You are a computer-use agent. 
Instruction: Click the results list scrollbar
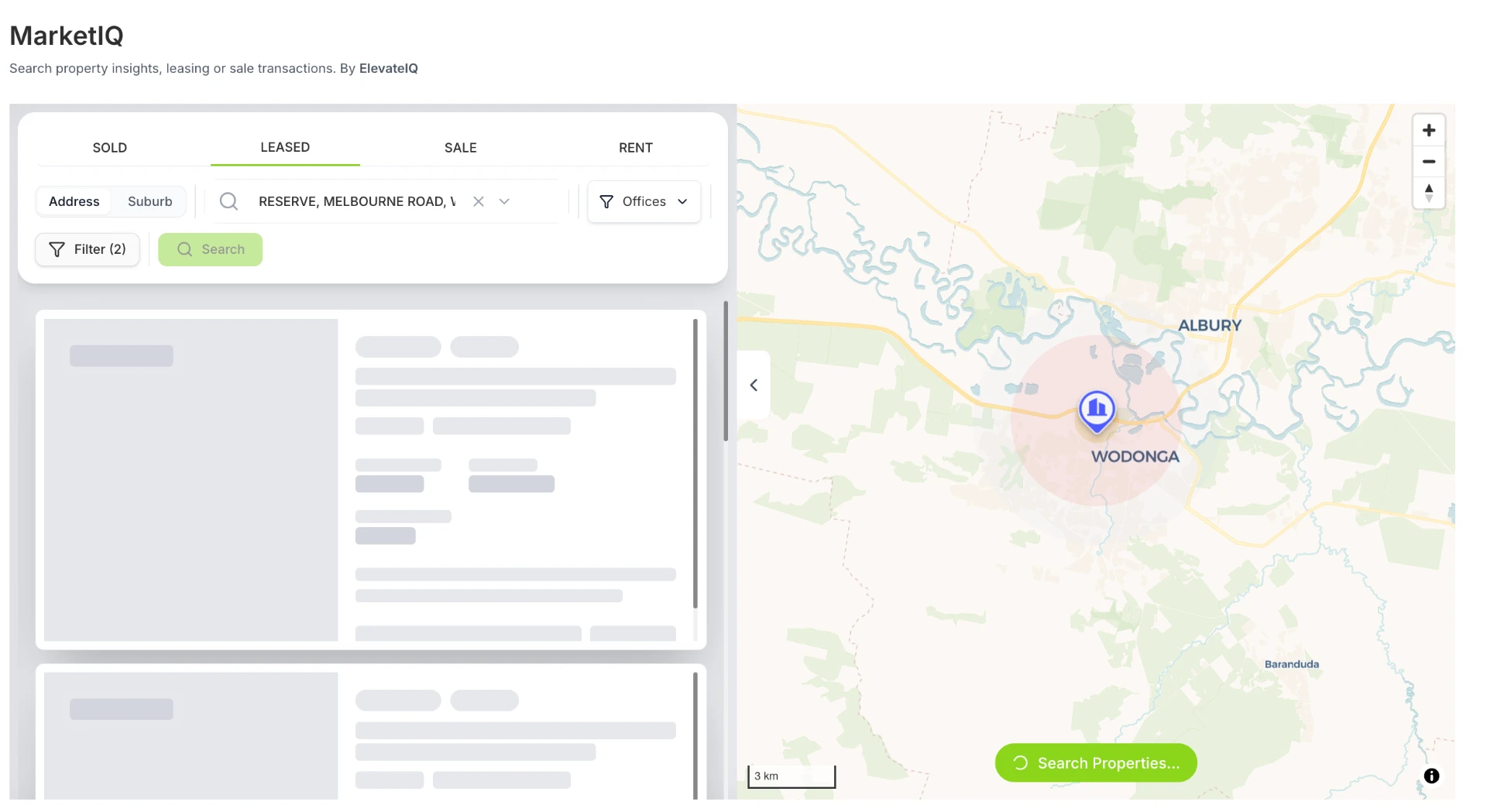coord(726,372)
